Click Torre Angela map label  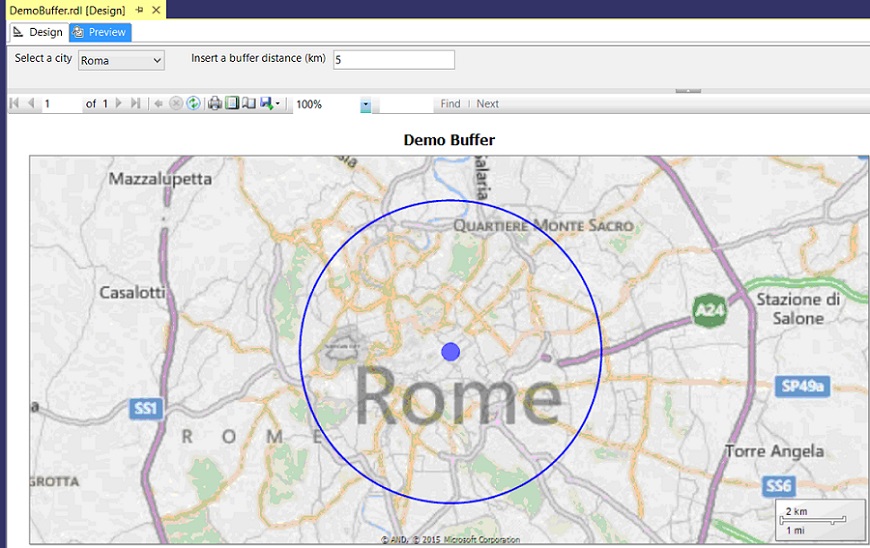point(775,451)
